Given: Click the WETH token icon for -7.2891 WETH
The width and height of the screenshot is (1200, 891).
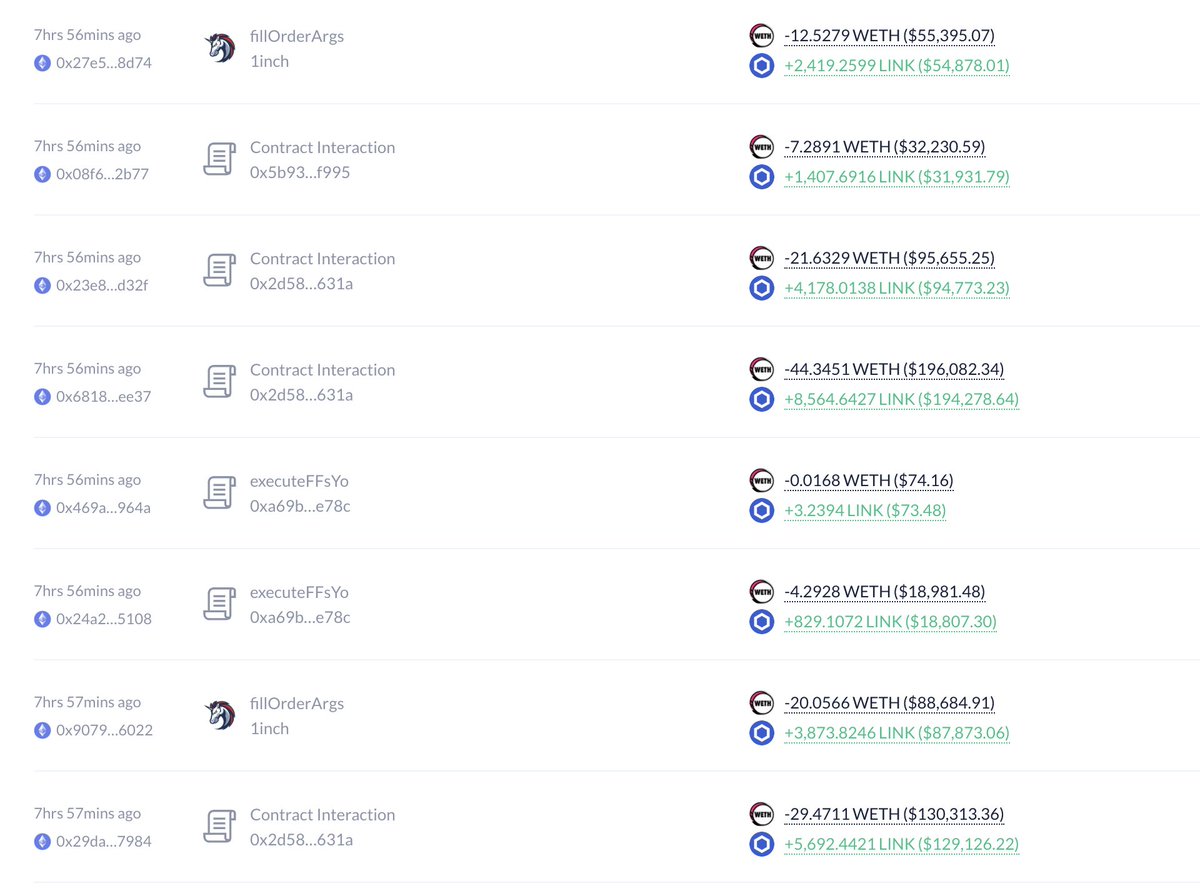Looking at the screenshot, I should pyautogui.click(x=762, y=147).
